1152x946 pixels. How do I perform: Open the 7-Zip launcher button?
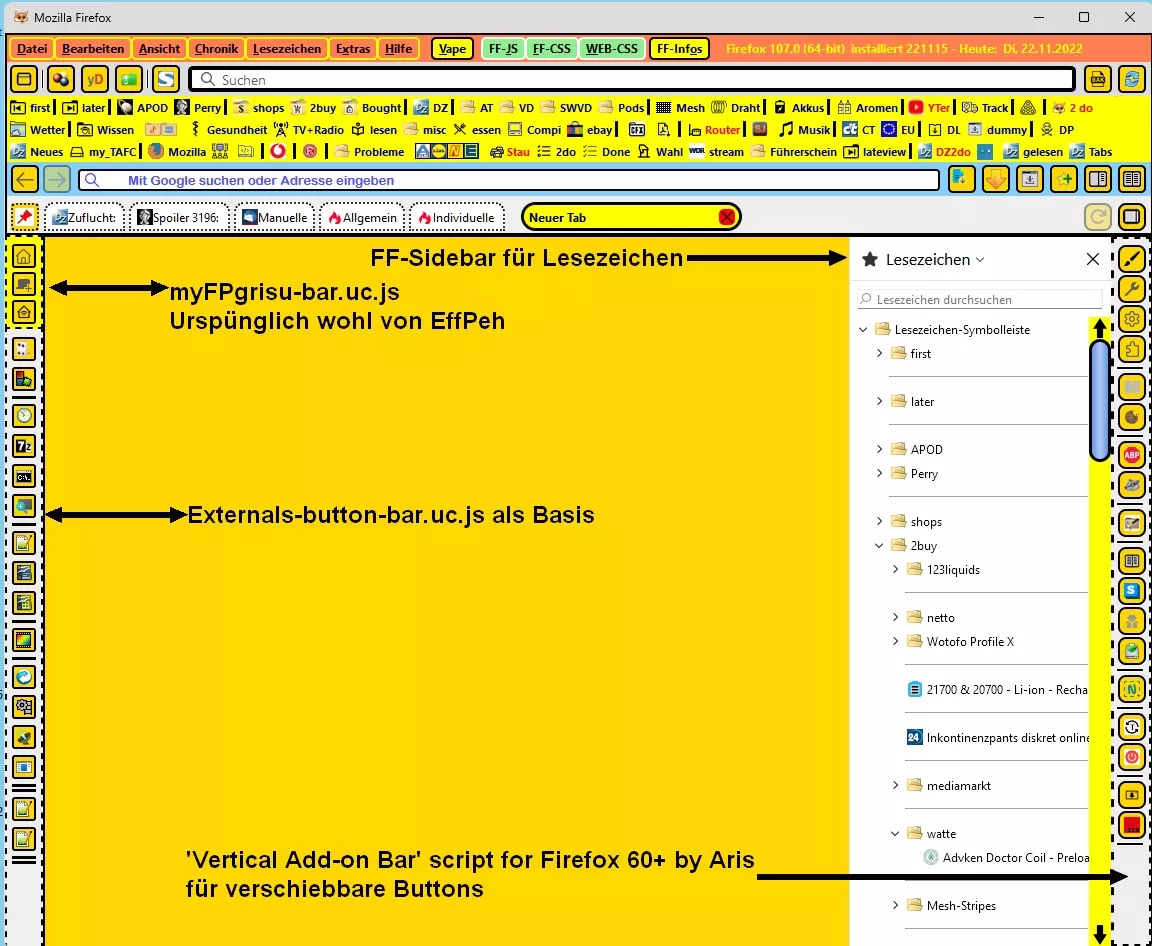pos(24,446)
